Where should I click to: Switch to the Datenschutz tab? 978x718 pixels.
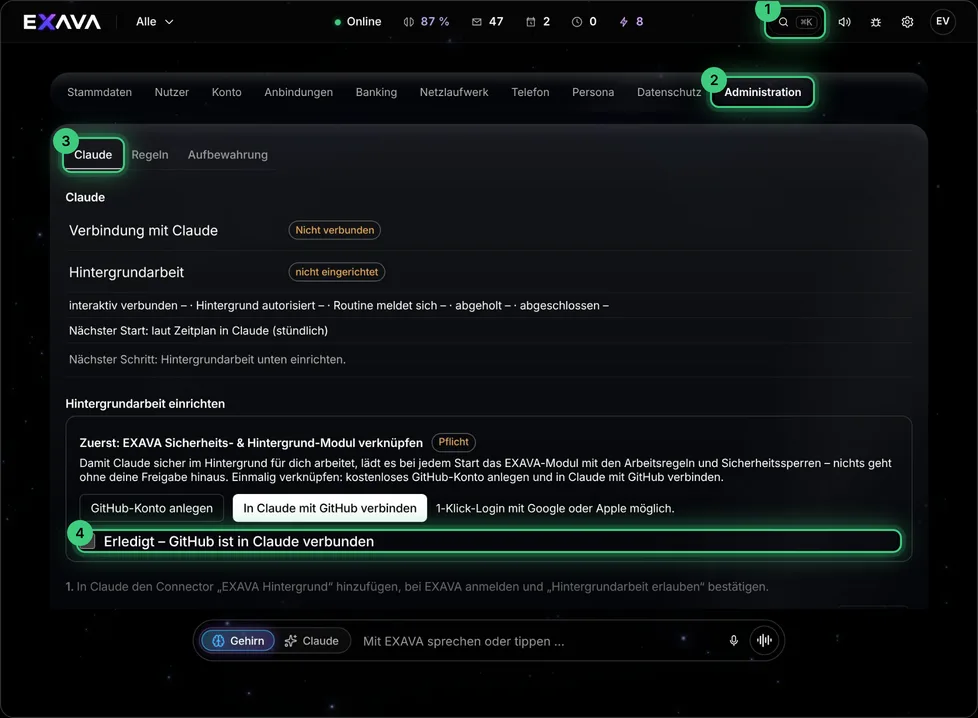(669, 92)
